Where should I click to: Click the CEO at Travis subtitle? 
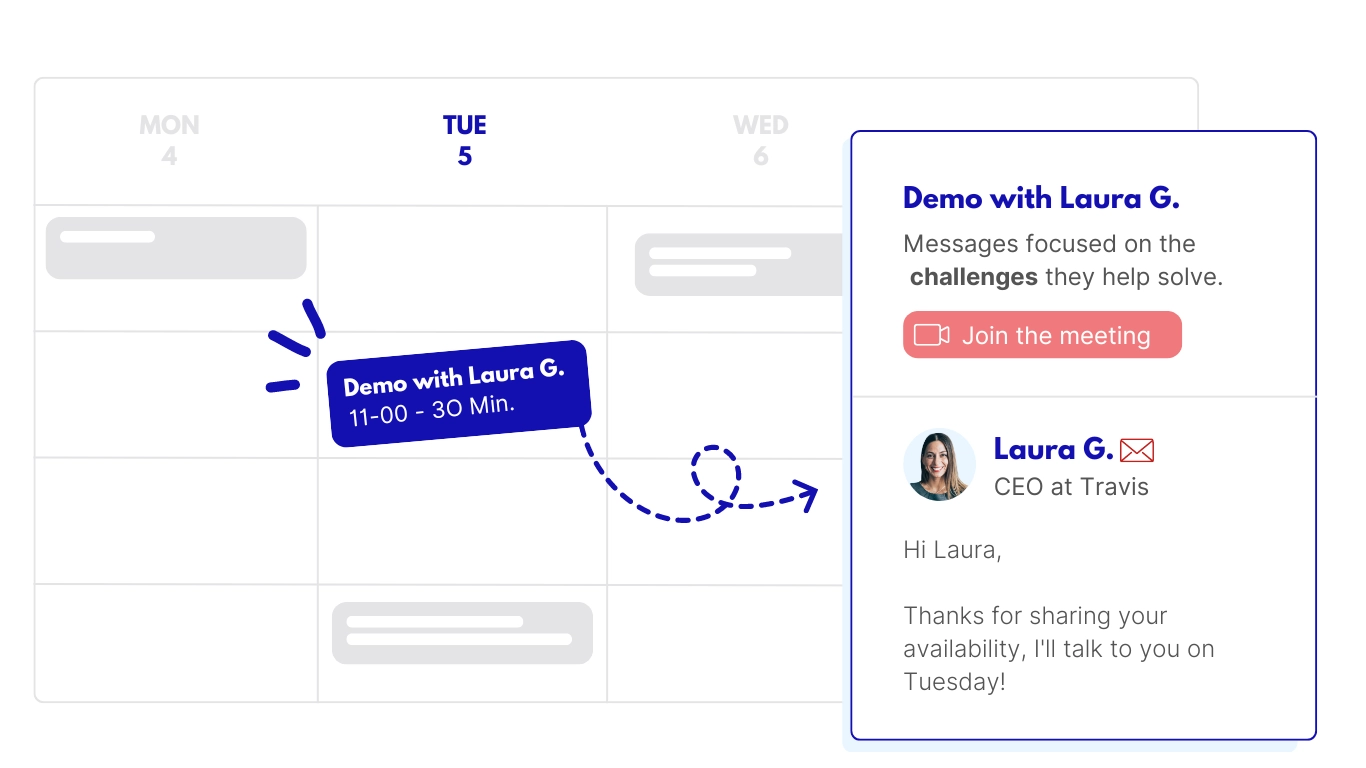tap(1071, 487)
